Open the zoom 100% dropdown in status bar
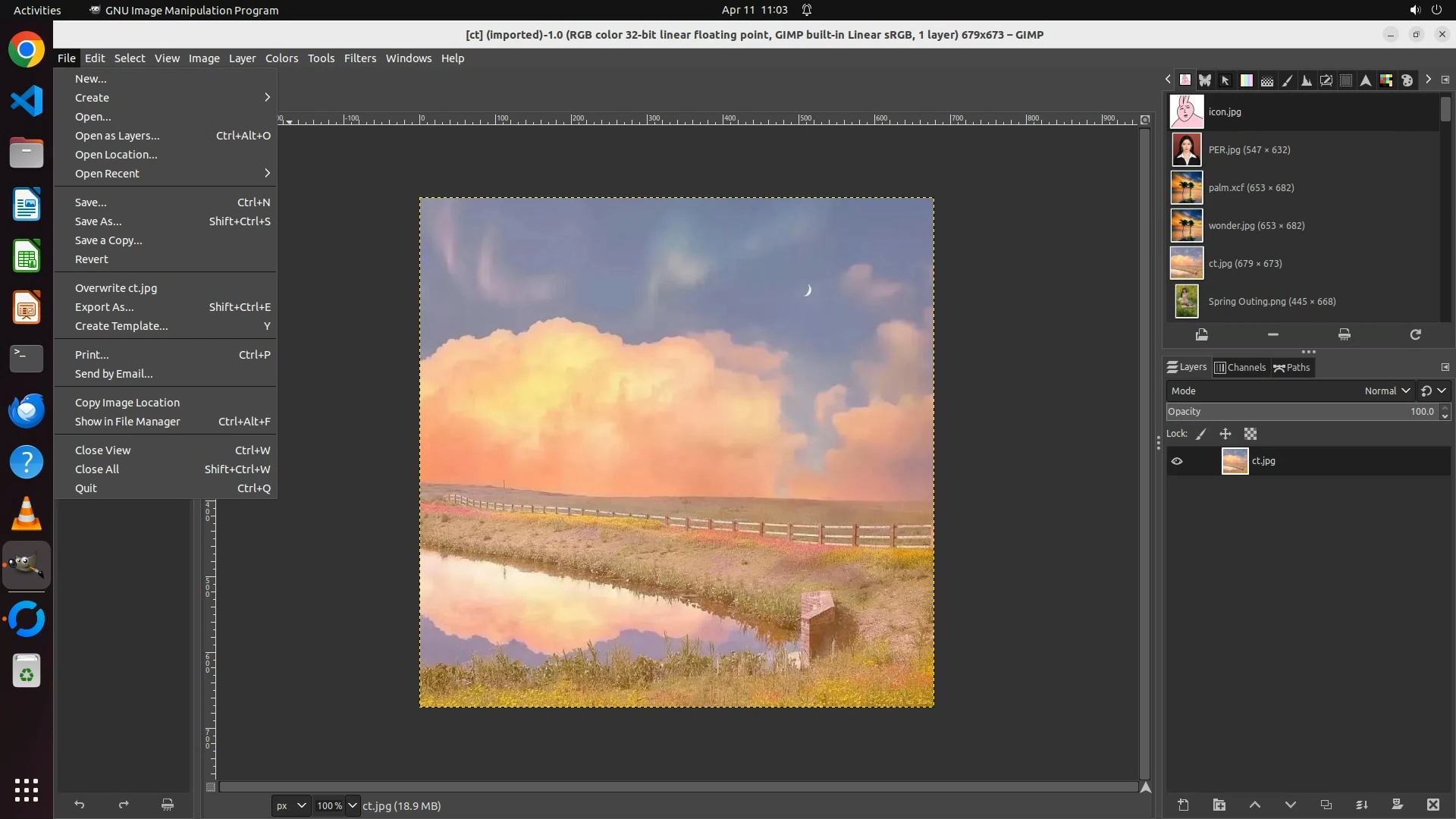This screenshot has height=819, width=1456. coord(352,805)
